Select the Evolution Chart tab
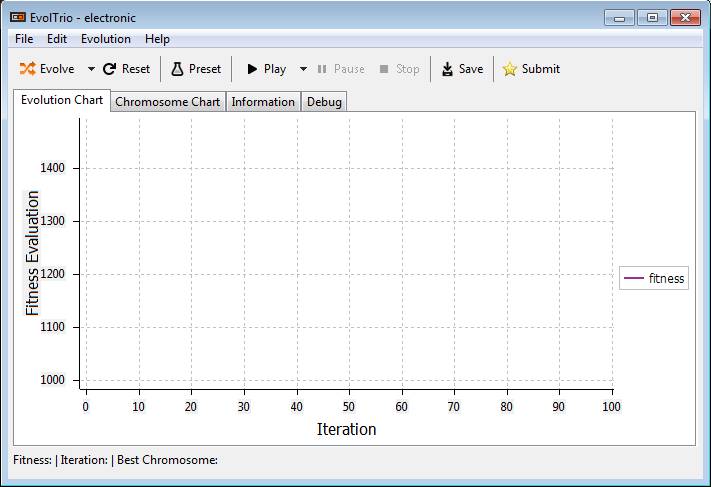 62,100
